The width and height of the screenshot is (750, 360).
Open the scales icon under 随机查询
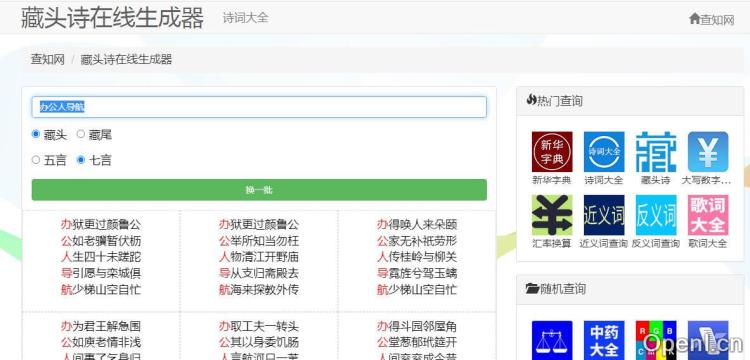[551, 340]
